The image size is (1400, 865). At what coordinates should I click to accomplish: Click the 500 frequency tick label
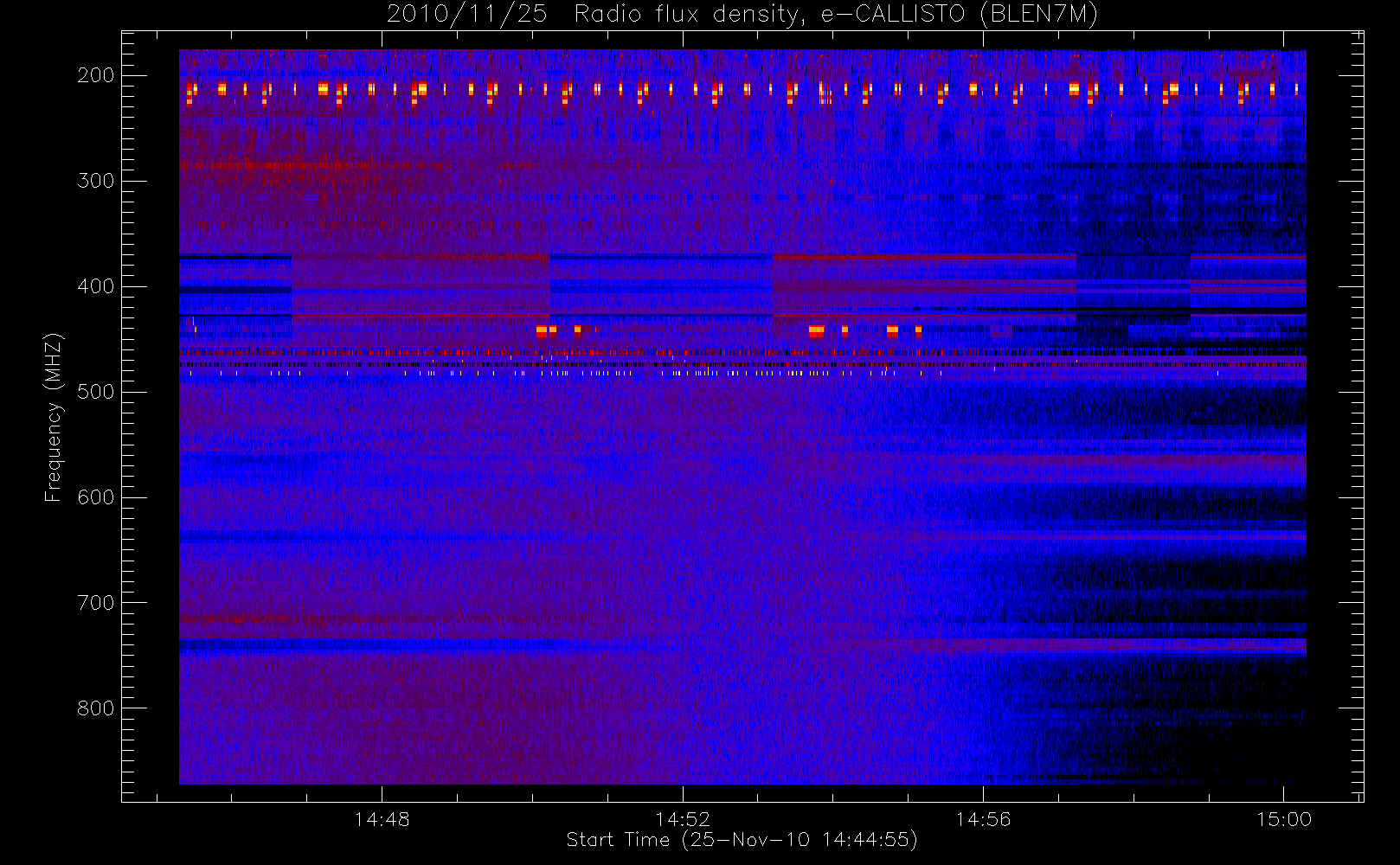pos(95,392)
